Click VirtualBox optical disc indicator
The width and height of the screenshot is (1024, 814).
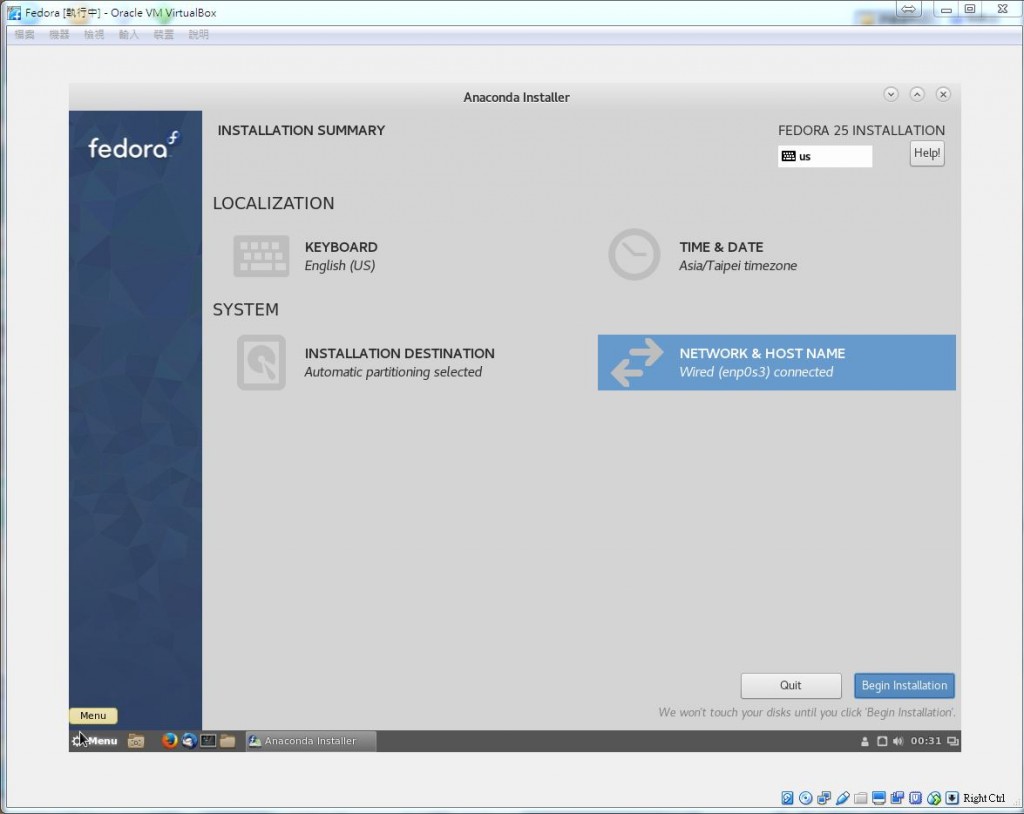point(806,798)
